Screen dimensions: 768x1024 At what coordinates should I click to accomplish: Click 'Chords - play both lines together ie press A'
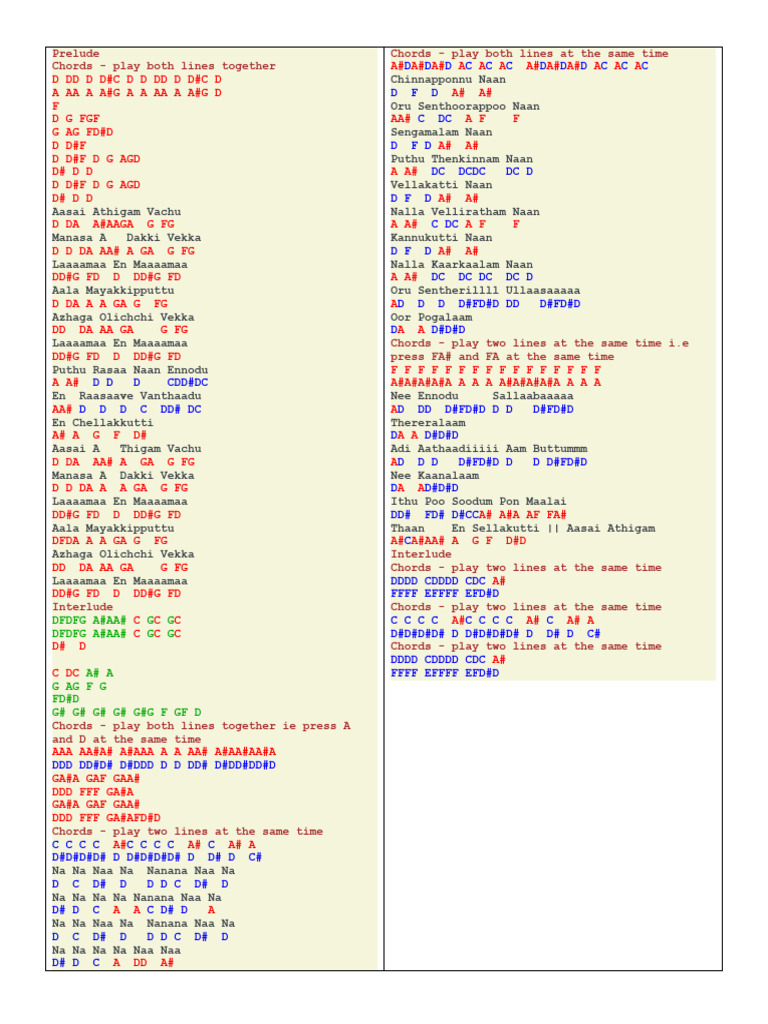[x=201, y=726]
